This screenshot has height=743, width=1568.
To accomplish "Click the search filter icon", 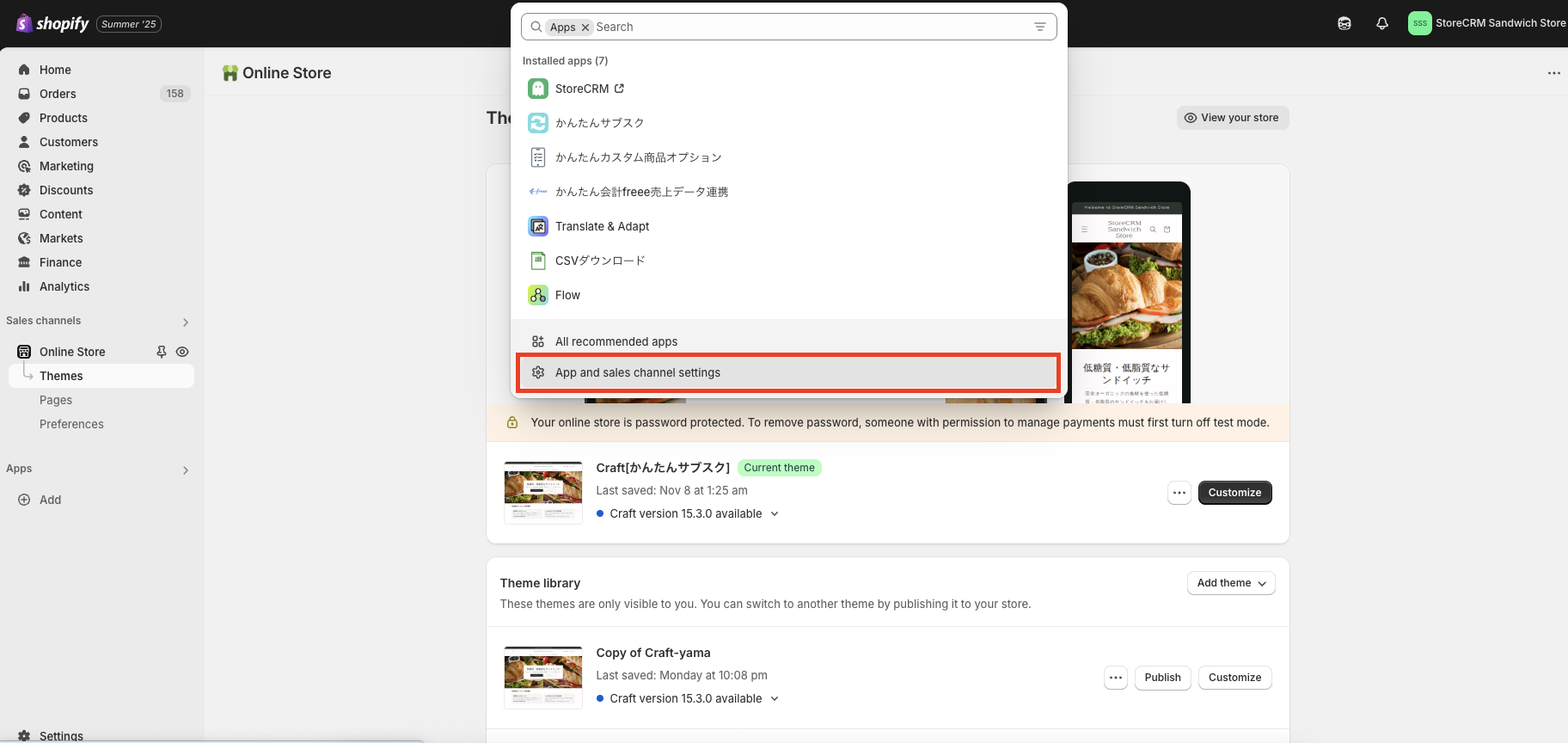I will pos(1040,27).
